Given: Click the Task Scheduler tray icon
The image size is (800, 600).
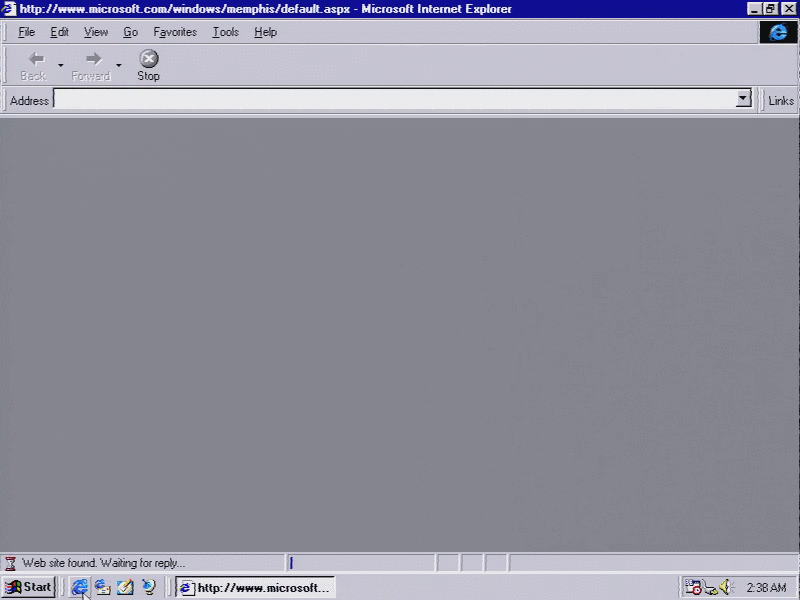Looking at the screenshot, I should pyautogui.click(x=692, y=587).
